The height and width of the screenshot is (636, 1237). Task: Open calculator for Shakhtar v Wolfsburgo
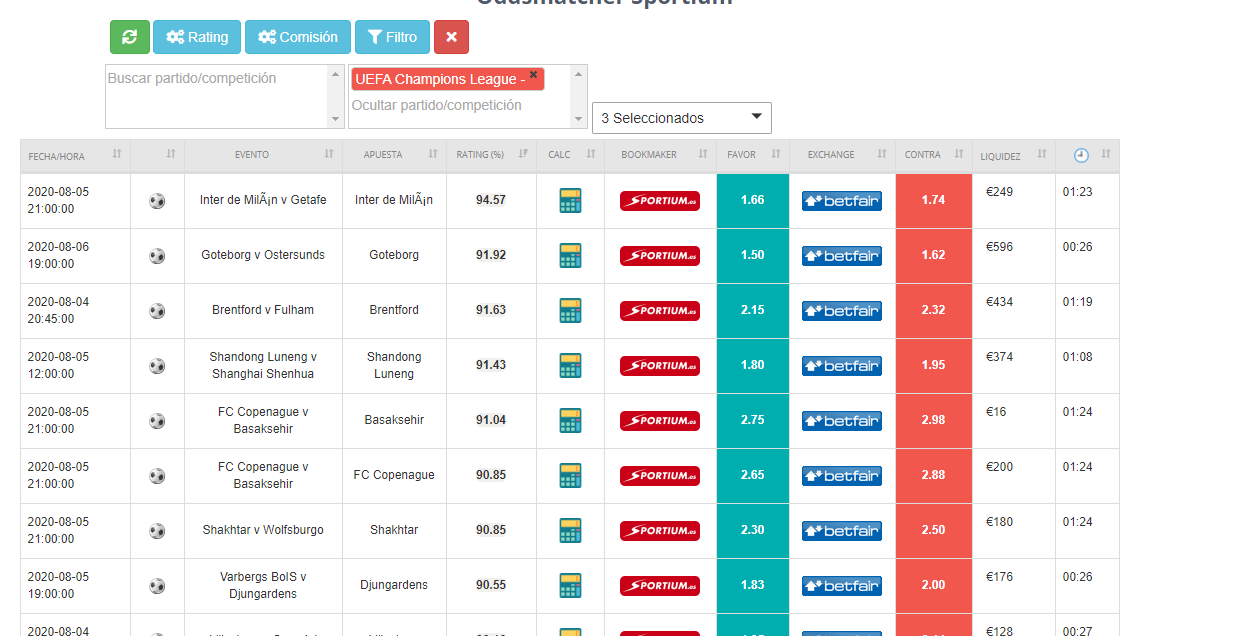click(x=570, y=530)
